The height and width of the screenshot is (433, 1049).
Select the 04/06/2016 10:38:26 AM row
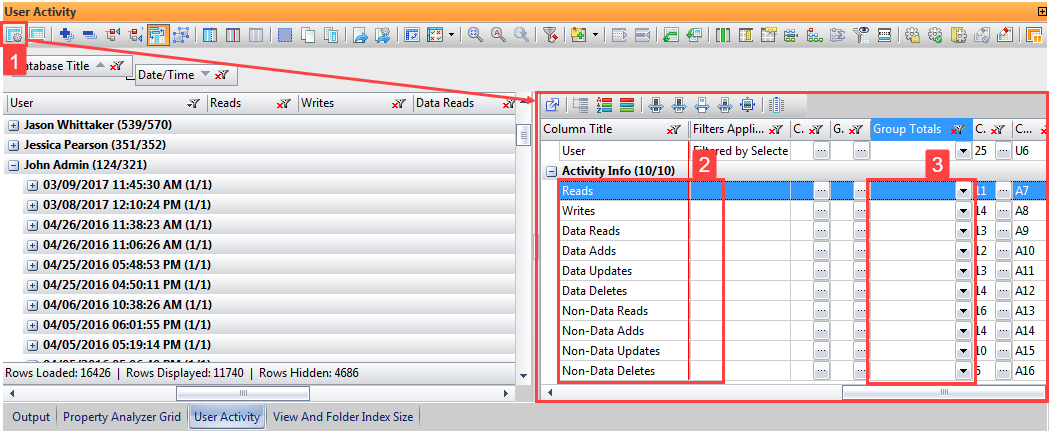pos(127,305)
